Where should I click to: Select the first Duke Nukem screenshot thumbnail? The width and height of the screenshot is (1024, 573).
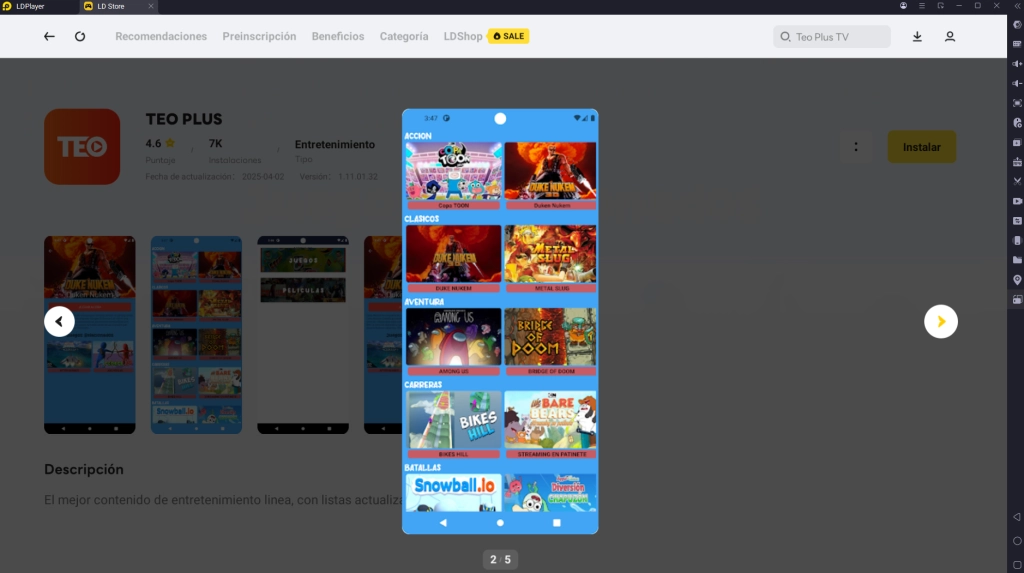click(89, 335)
